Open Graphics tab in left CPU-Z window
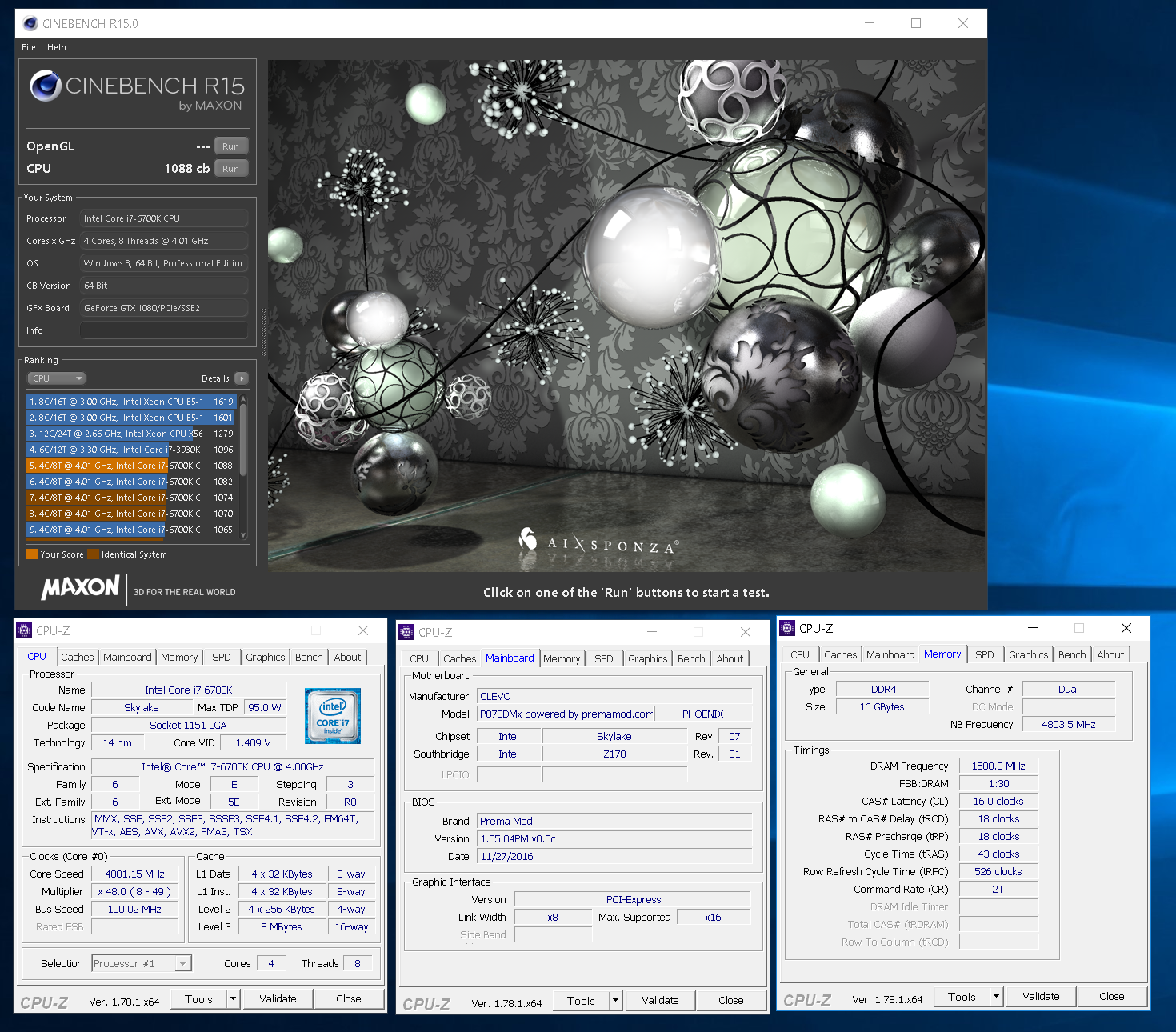This screenshot has height=1032, width=1176. [266, 657]
